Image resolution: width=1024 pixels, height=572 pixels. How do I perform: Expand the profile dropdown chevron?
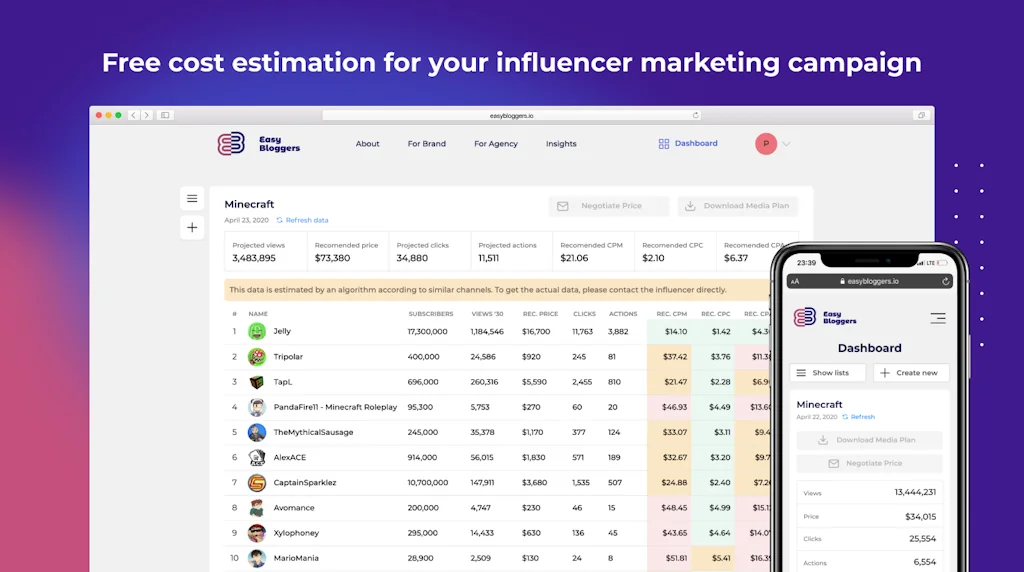click(786, 144)
